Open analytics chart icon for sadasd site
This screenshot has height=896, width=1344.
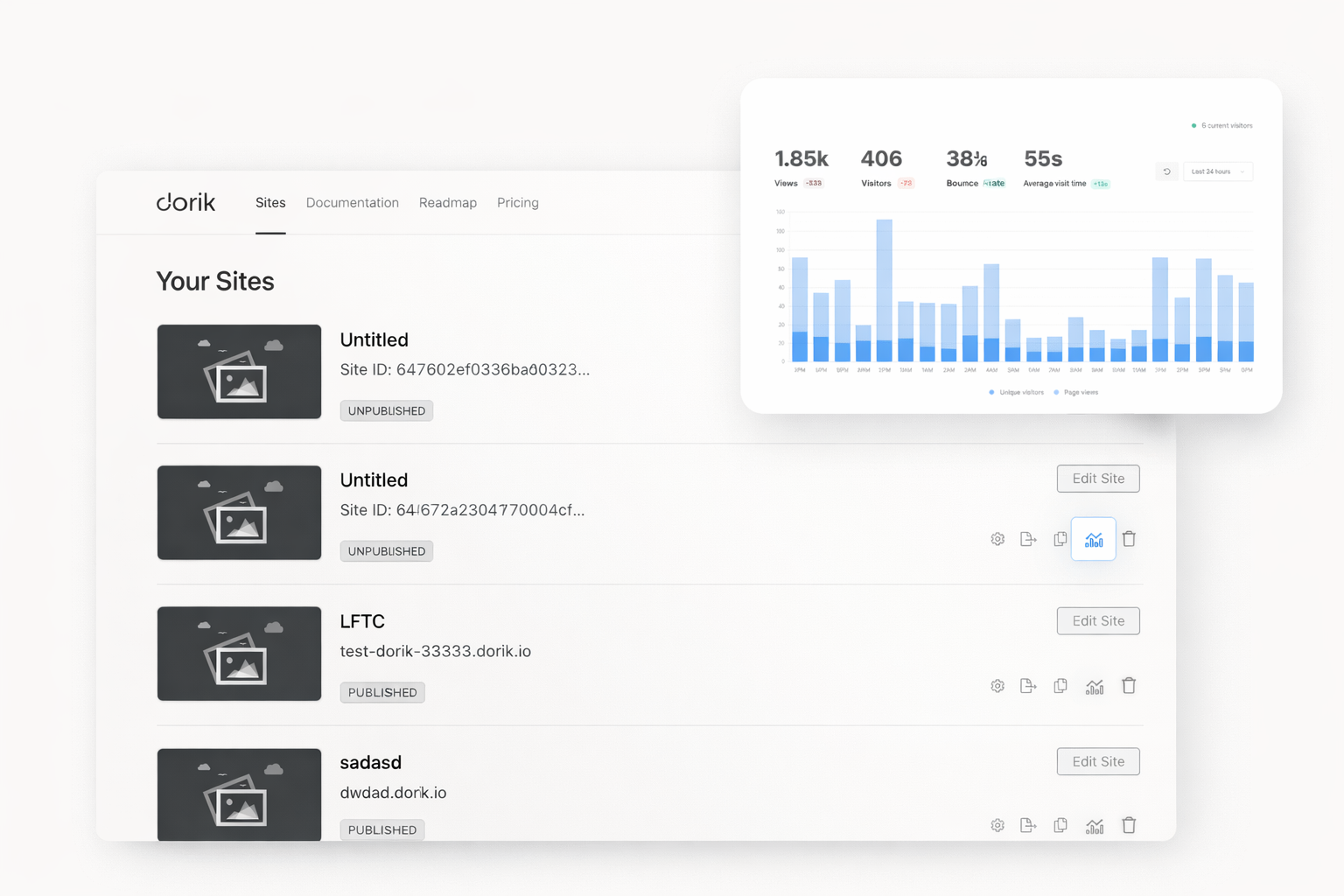pyautogui.click(x=1094, y=825)
